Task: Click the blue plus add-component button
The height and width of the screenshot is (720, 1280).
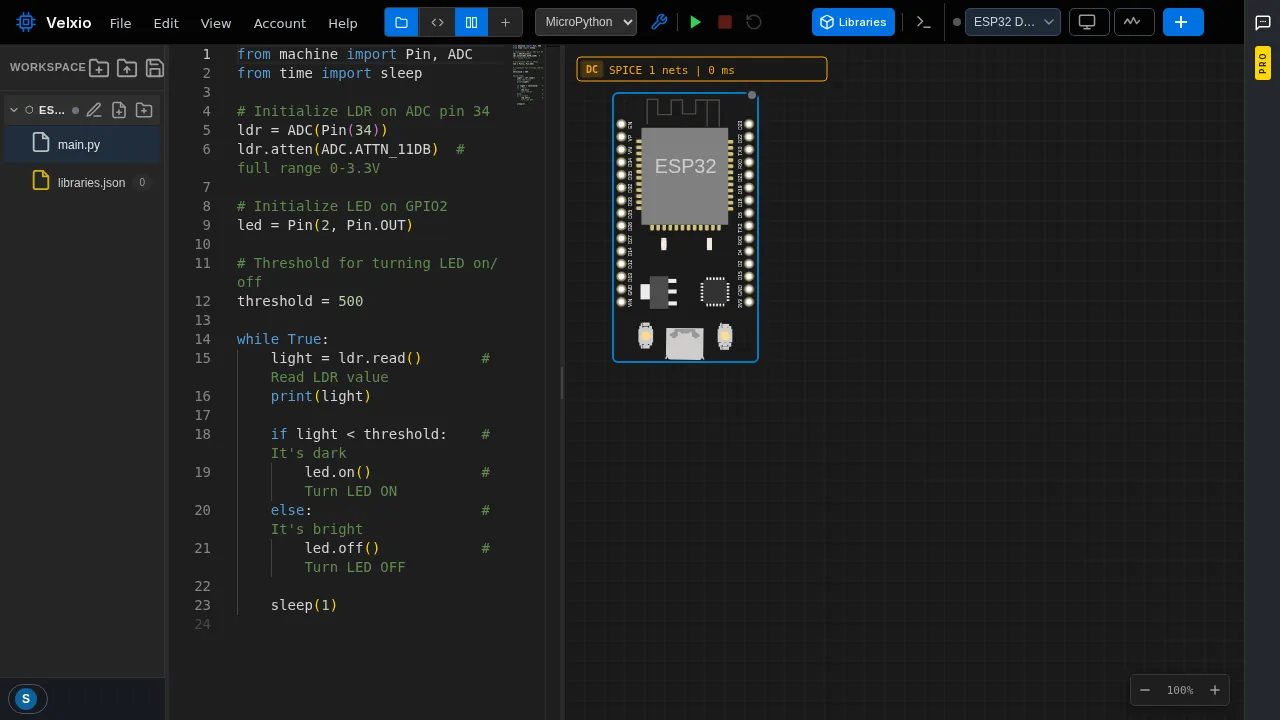Action: click(1183, 22)
